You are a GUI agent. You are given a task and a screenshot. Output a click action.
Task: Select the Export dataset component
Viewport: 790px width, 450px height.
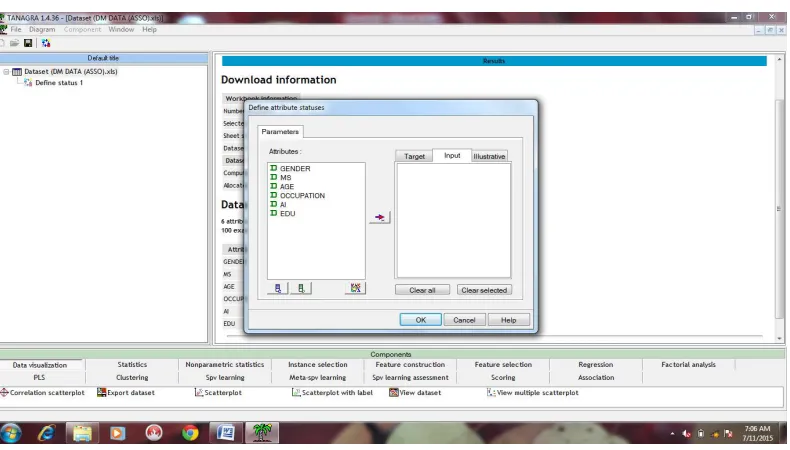(x=126, y=393)
